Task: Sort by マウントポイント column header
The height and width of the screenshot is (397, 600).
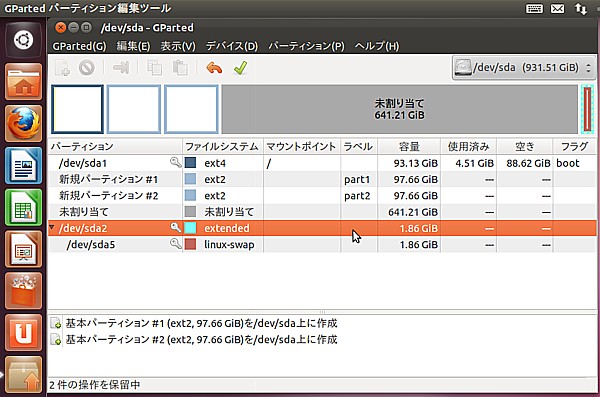Action: (x=302, y=147)
